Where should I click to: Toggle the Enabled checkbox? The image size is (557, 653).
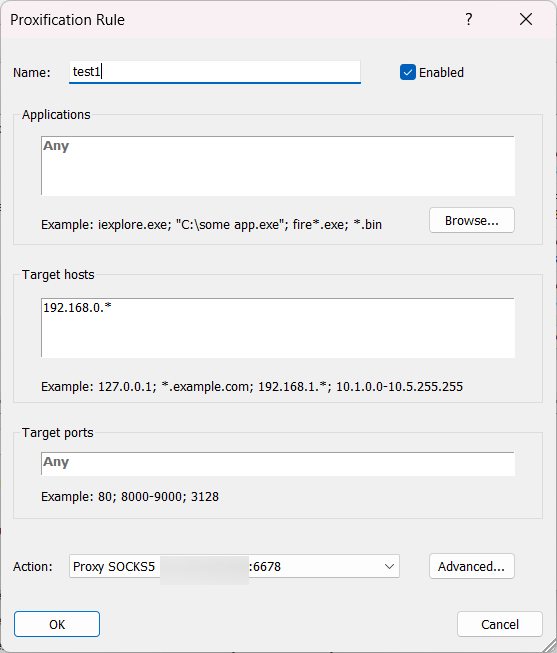click(408, 72)
